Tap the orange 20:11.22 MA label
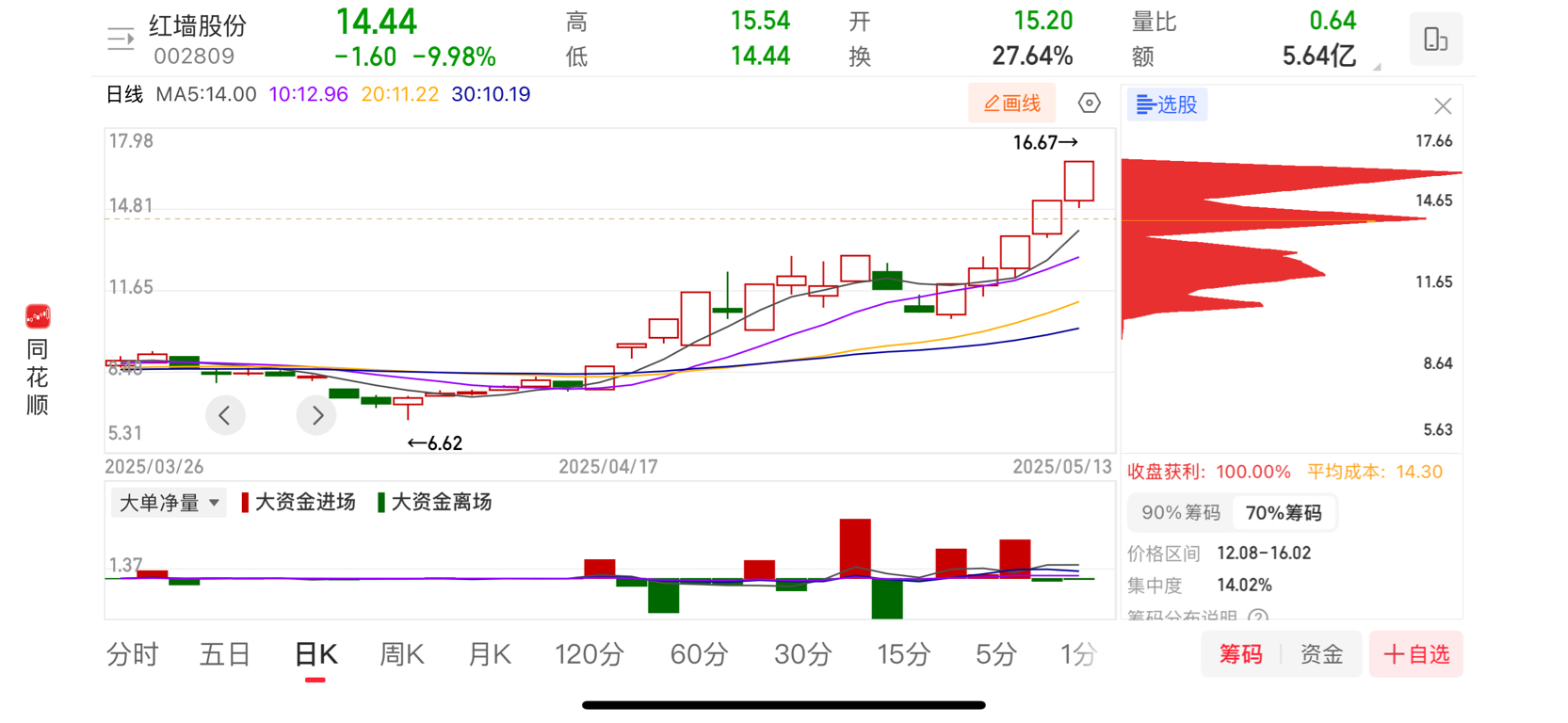 point(400,94)
